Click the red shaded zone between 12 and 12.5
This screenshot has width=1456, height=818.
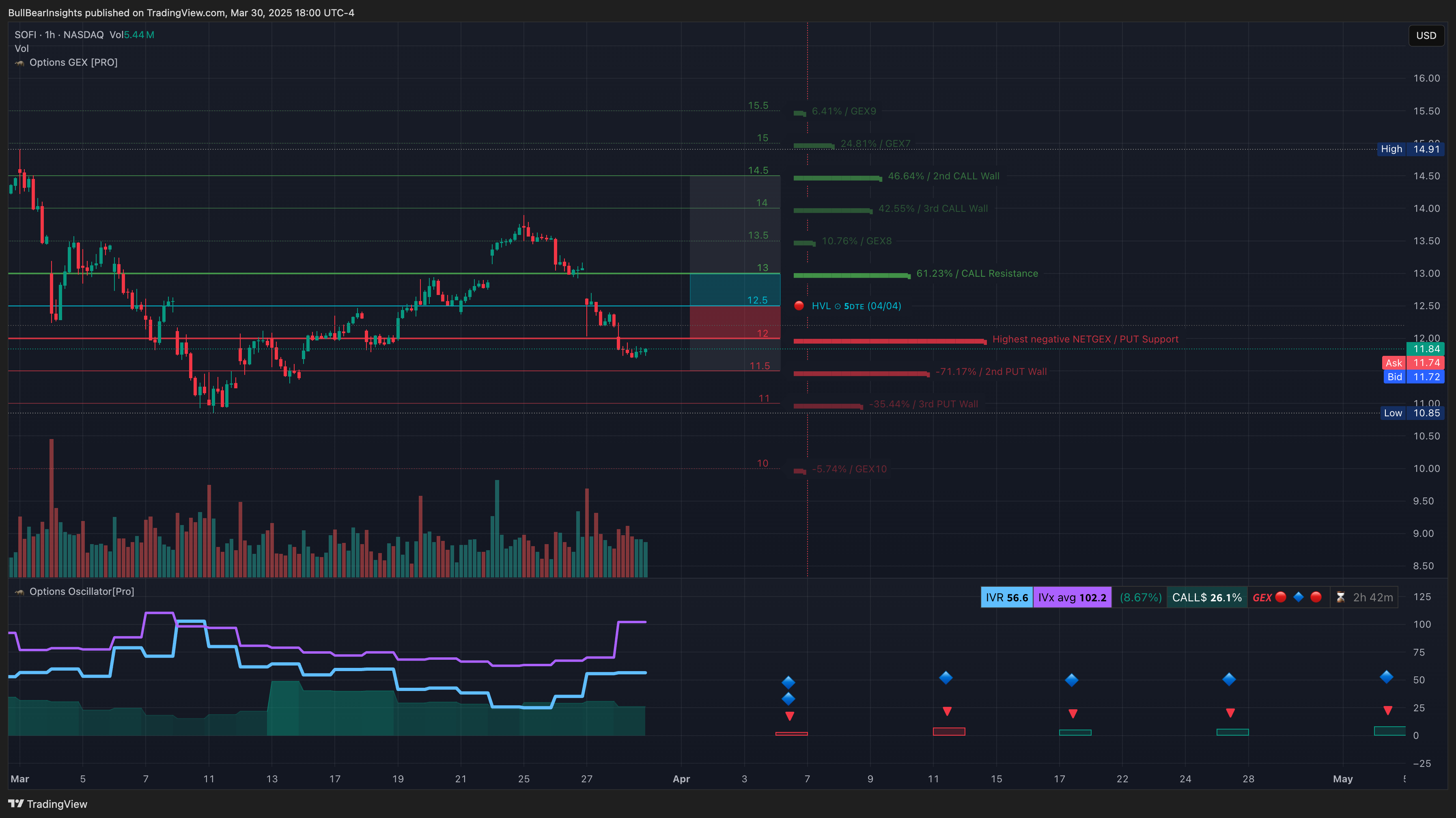[x=735, y=322]
